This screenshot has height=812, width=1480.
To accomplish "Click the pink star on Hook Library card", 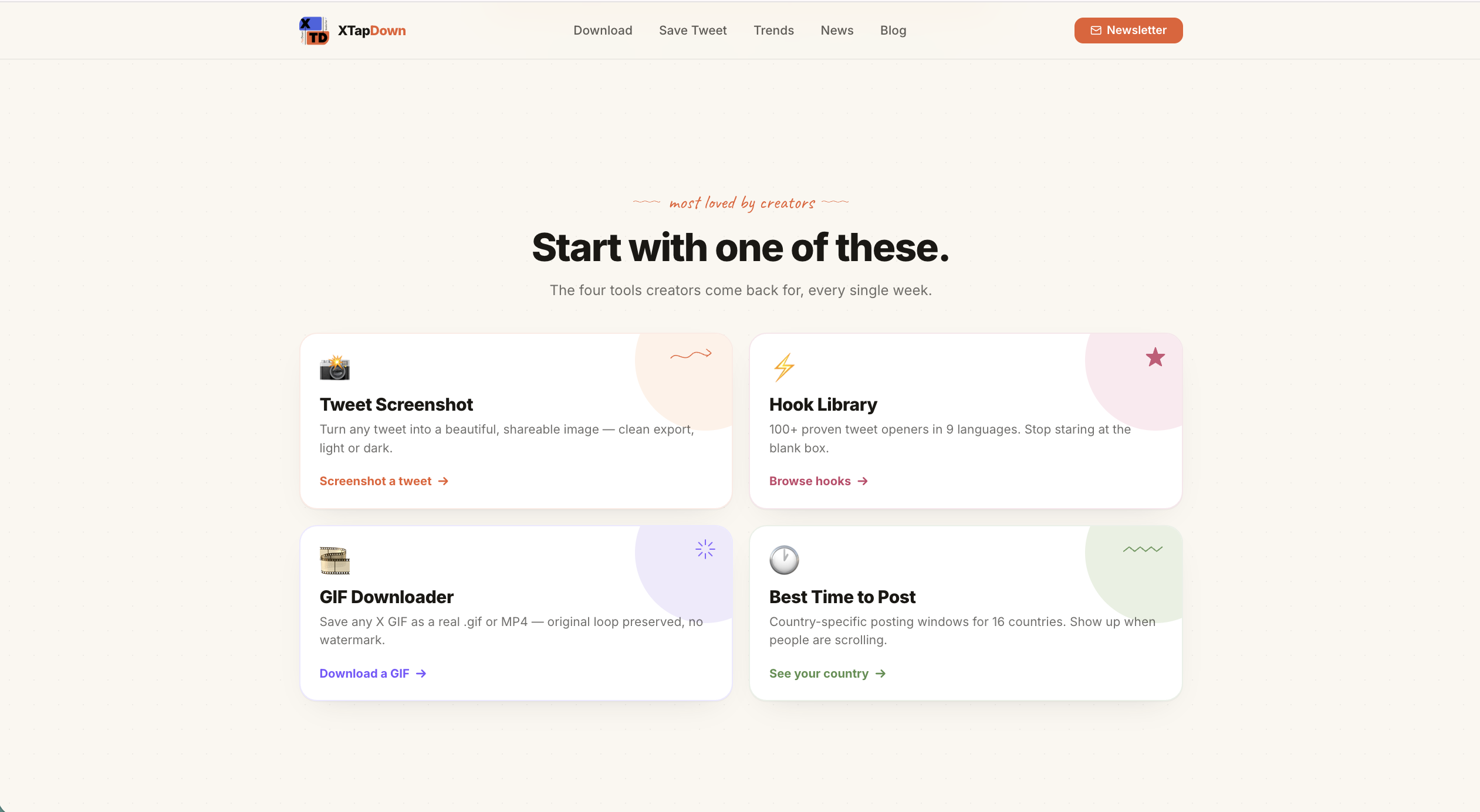I will tap(1155, 357).
